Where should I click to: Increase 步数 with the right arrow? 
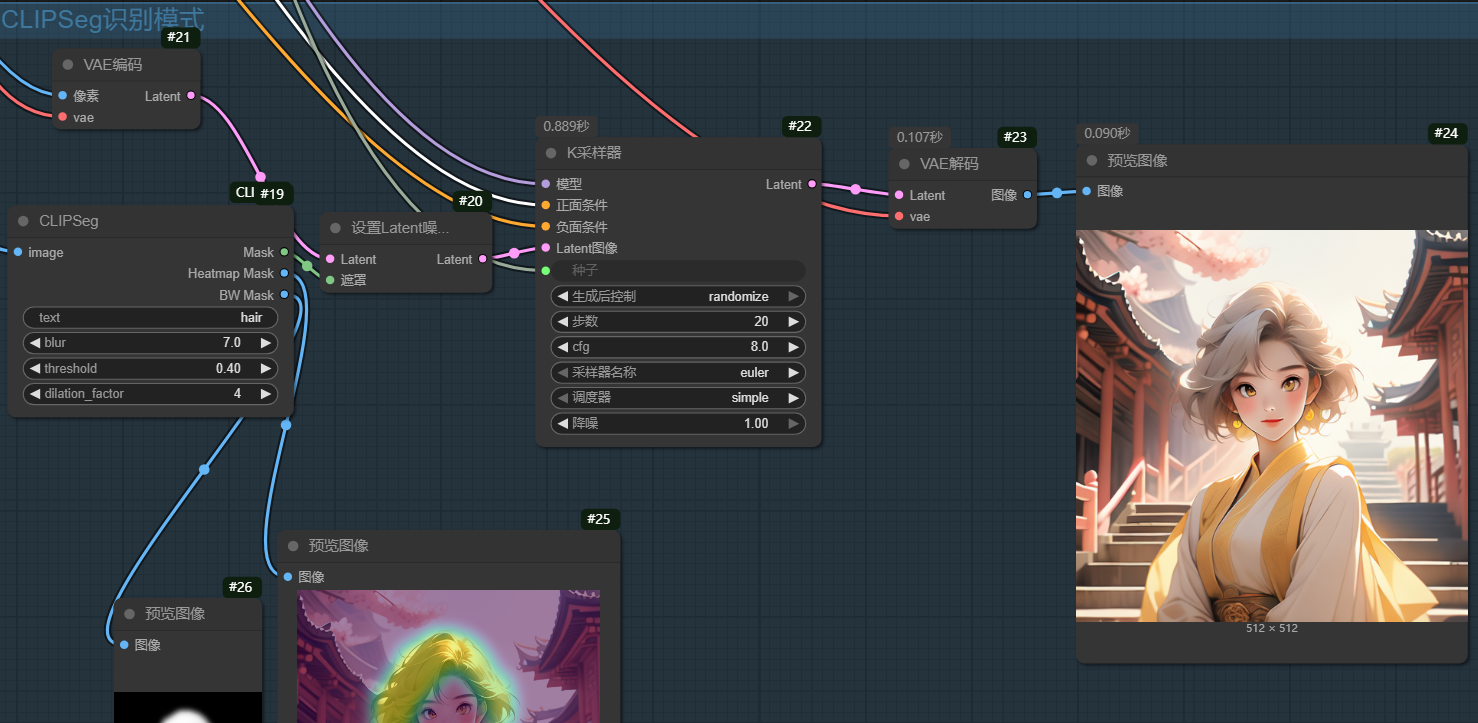pos(794,322)
